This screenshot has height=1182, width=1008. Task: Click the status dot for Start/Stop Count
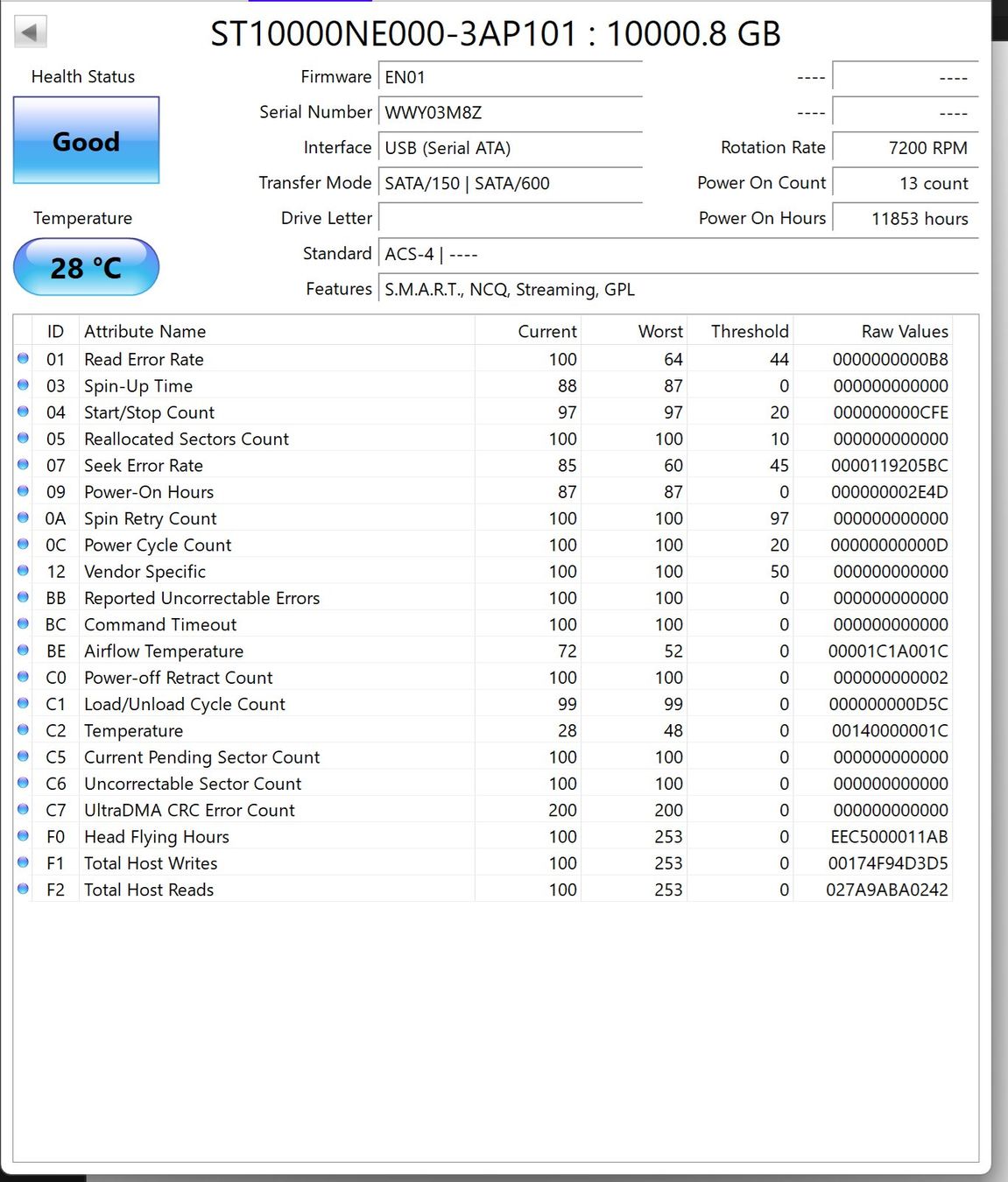click(24, 412)
